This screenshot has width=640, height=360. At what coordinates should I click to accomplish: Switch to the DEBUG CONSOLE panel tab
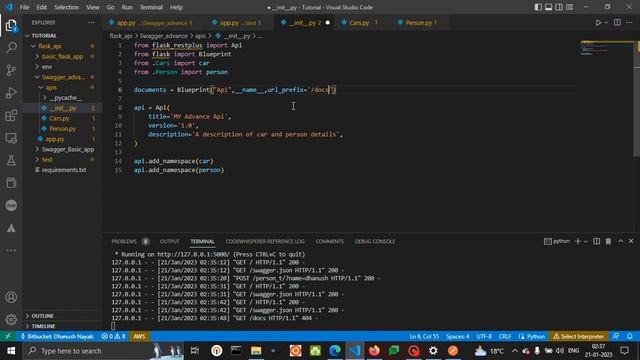click(375, 241)
